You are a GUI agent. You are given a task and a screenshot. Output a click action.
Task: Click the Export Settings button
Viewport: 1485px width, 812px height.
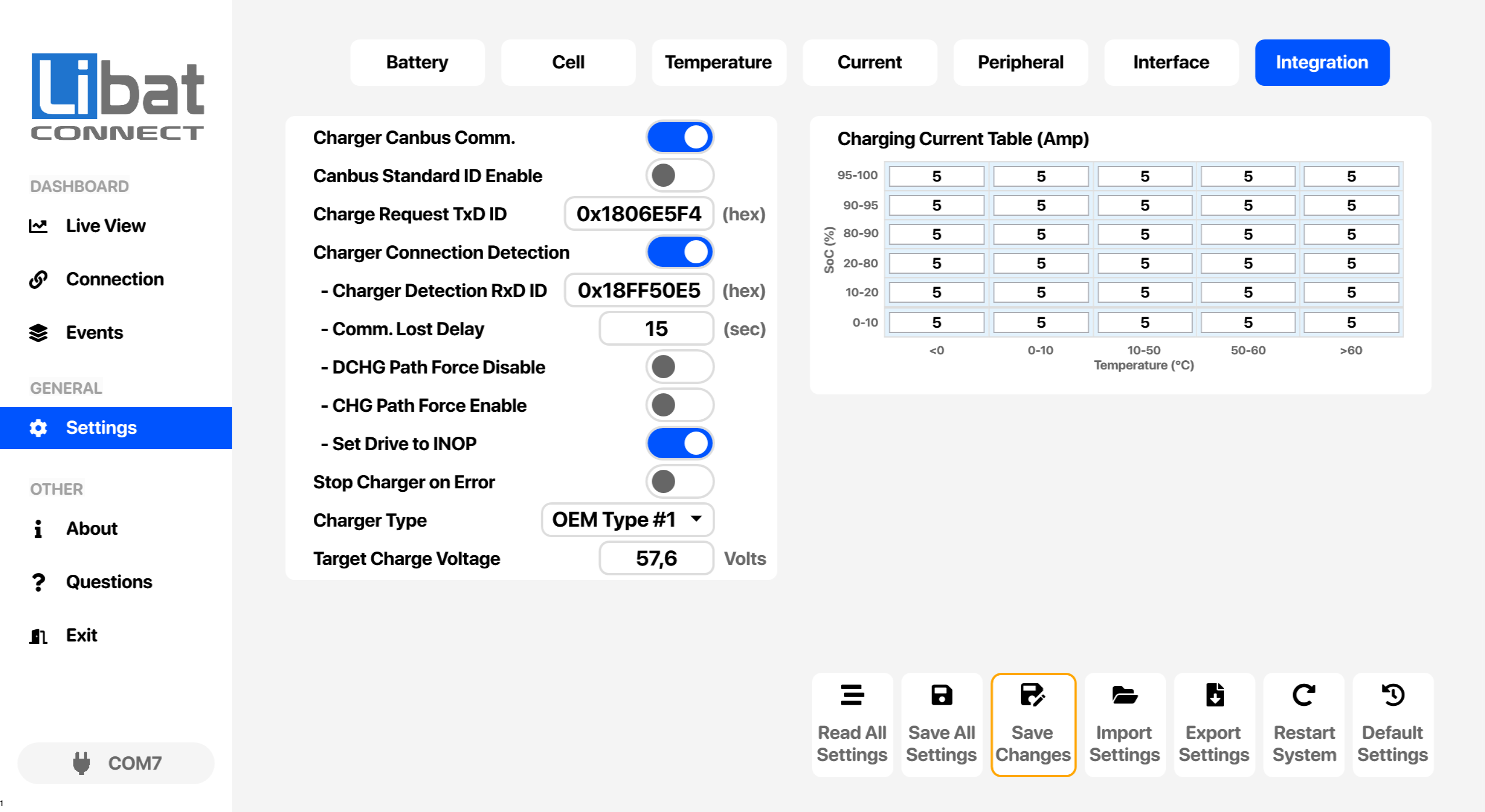[x=1214, y=725]
